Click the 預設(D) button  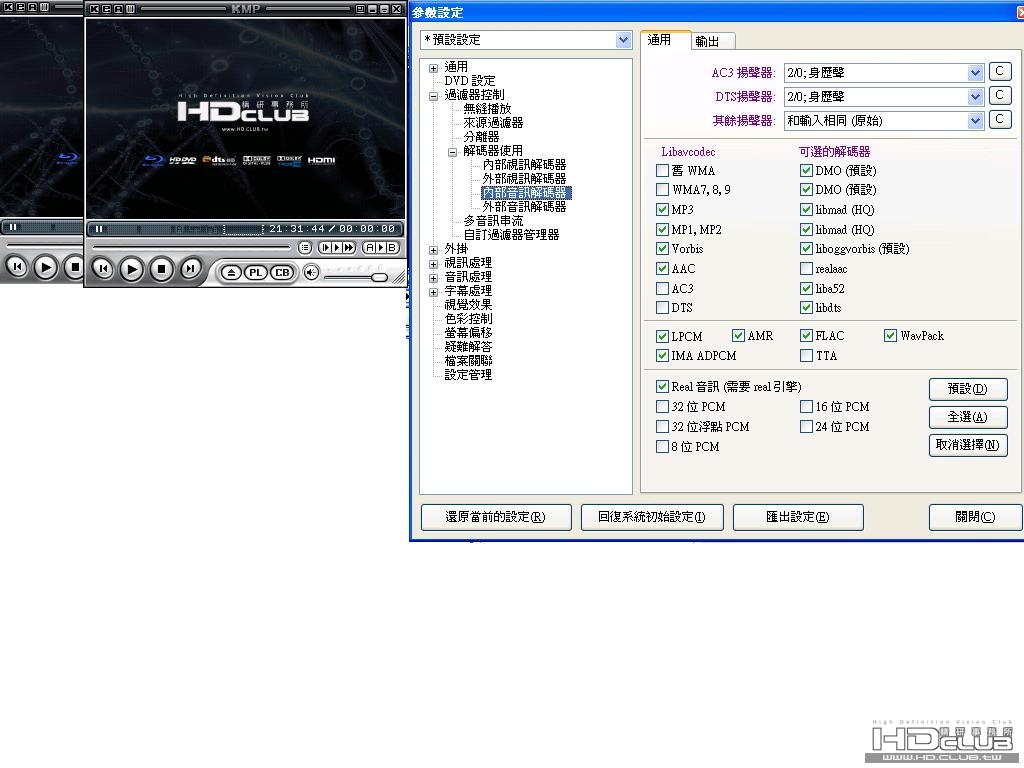pos(968,389)
